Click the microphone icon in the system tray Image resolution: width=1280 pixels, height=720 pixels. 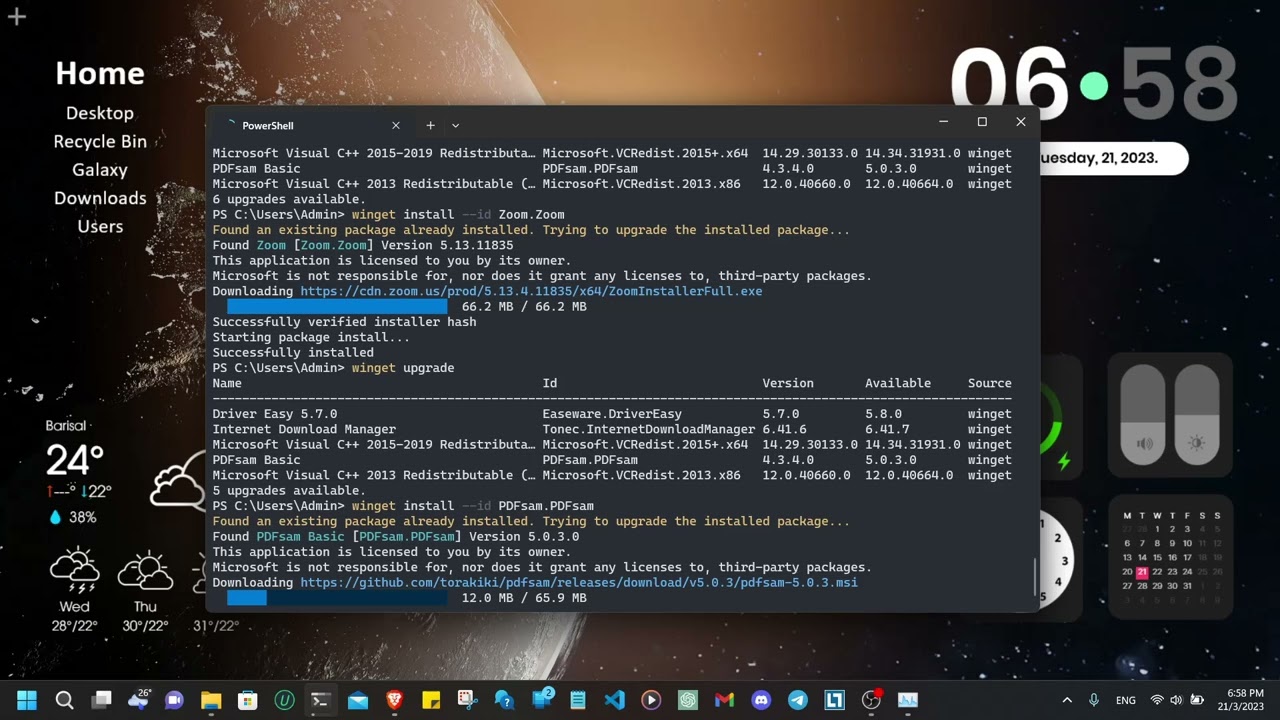1094,700
